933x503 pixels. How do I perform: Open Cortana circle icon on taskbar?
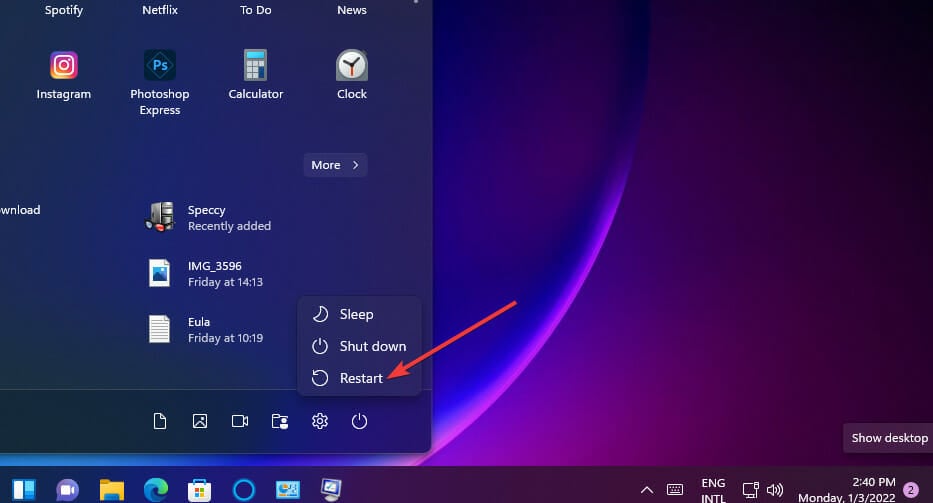(243, 489)
